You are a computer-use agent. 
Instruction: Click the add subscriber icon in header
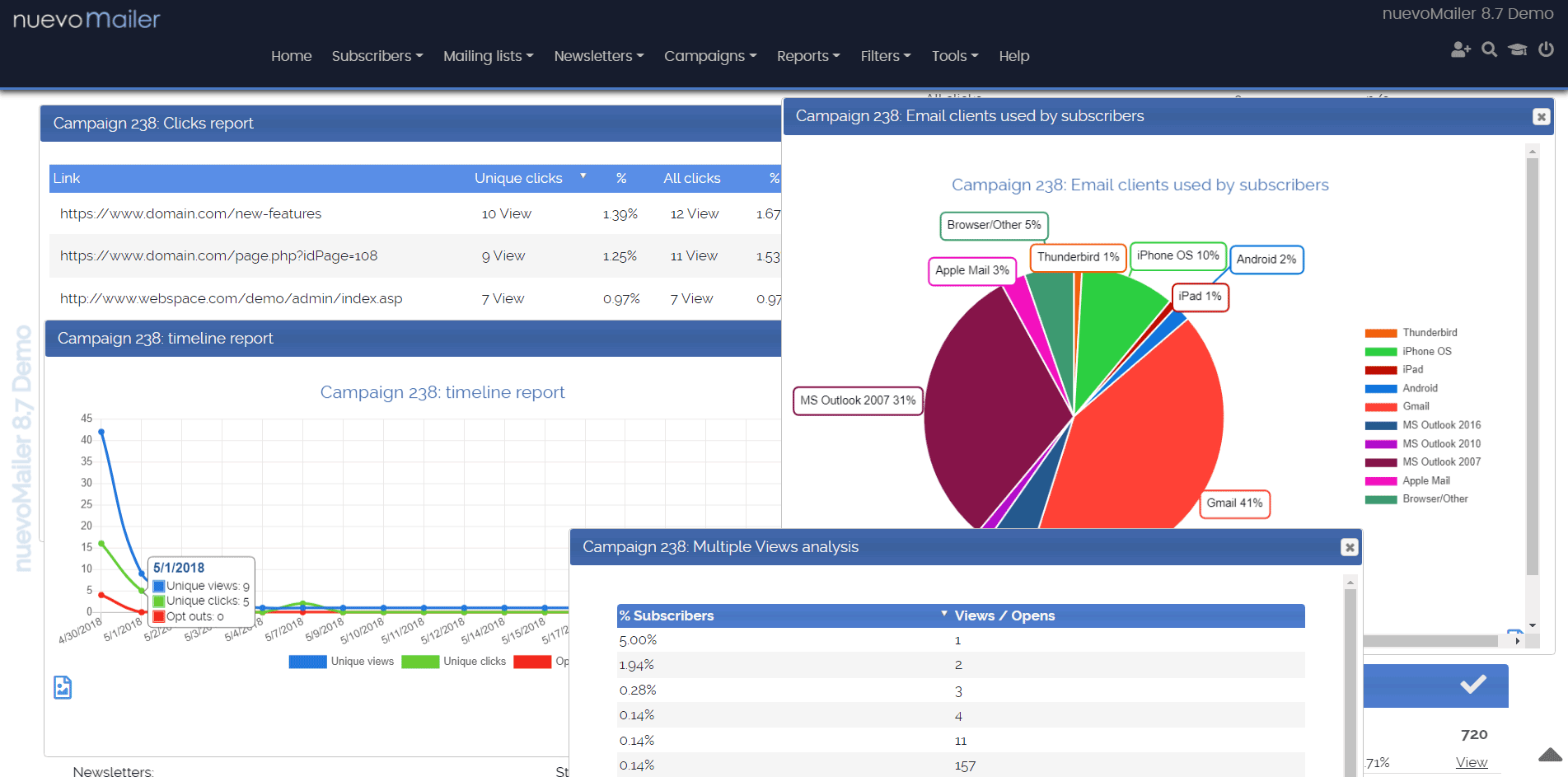coord(1460,50)
